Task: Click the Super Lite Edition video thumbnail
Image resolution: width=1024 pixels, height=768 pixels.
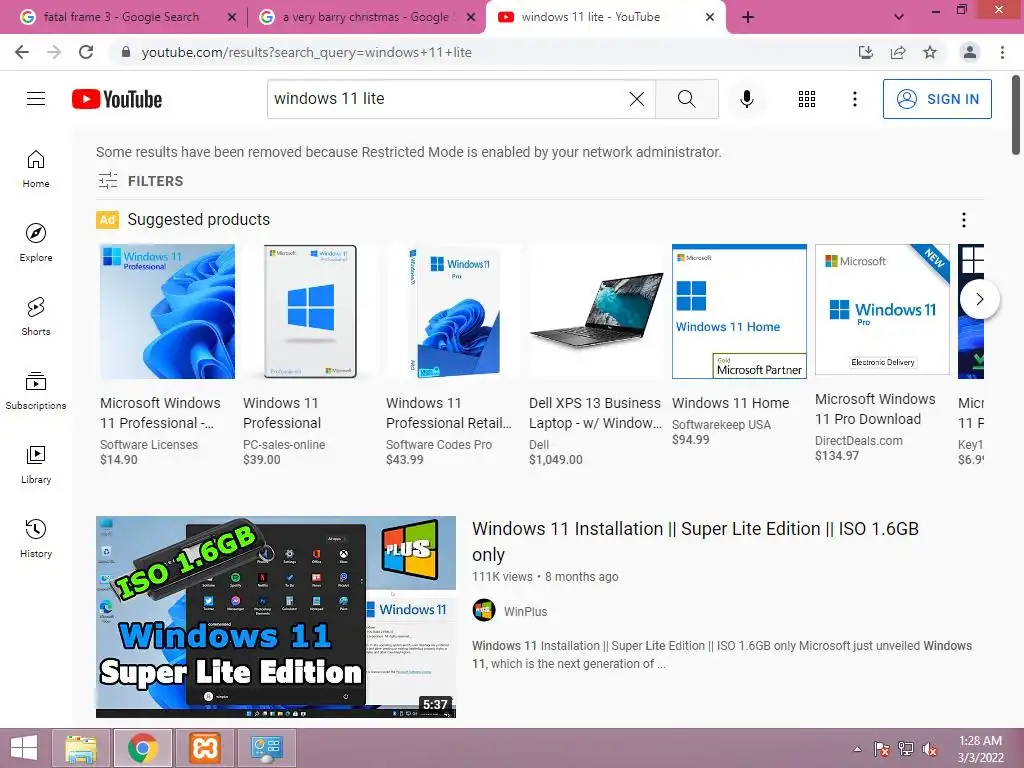Action: tap(276, 617)
